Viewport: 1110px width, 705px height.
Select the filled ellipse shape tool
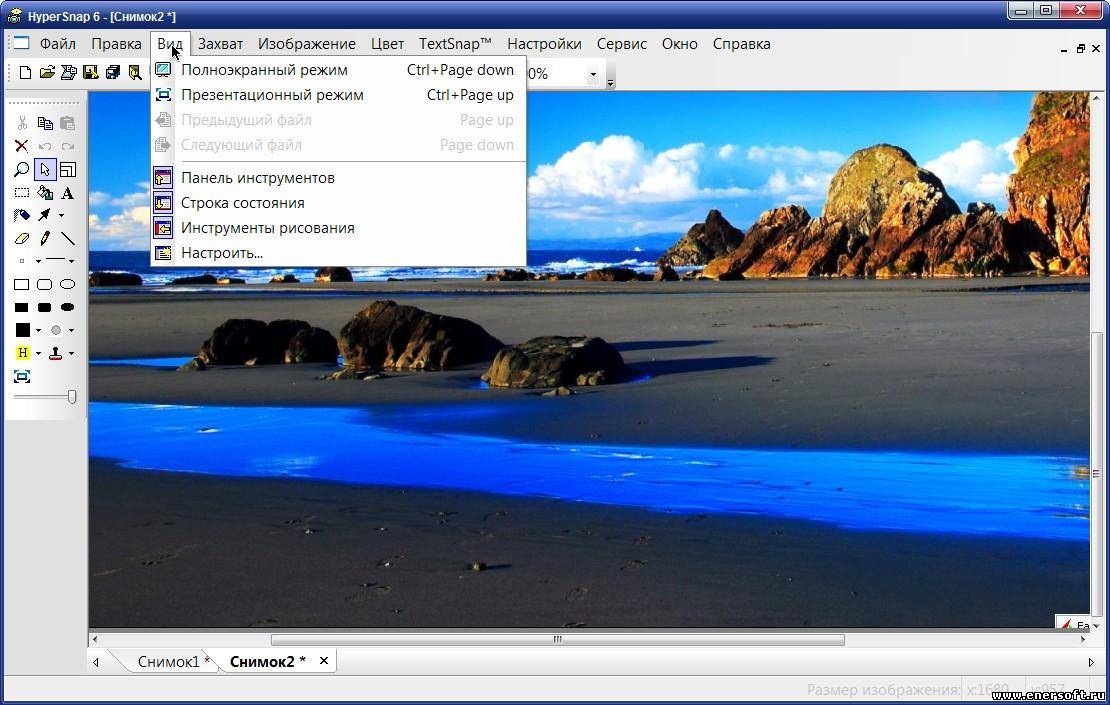pos(67,307)
